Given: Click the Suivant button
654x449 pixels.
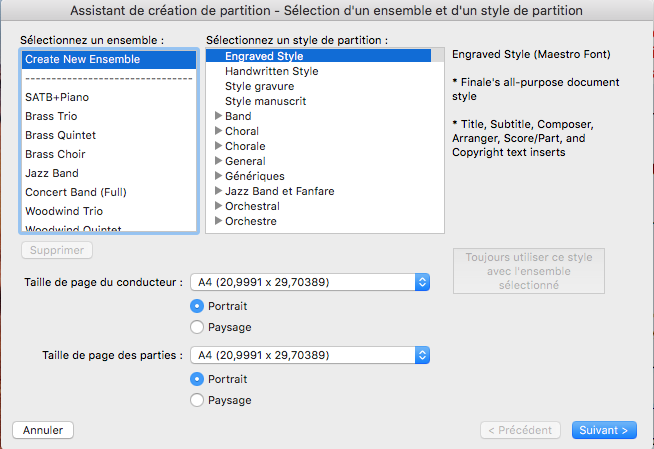Looking at the screenshot, I should (605, 430).
